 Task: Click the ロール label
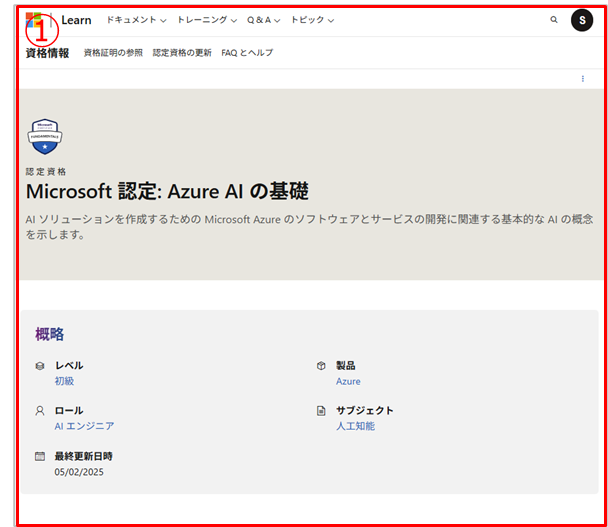coord(69,410)
